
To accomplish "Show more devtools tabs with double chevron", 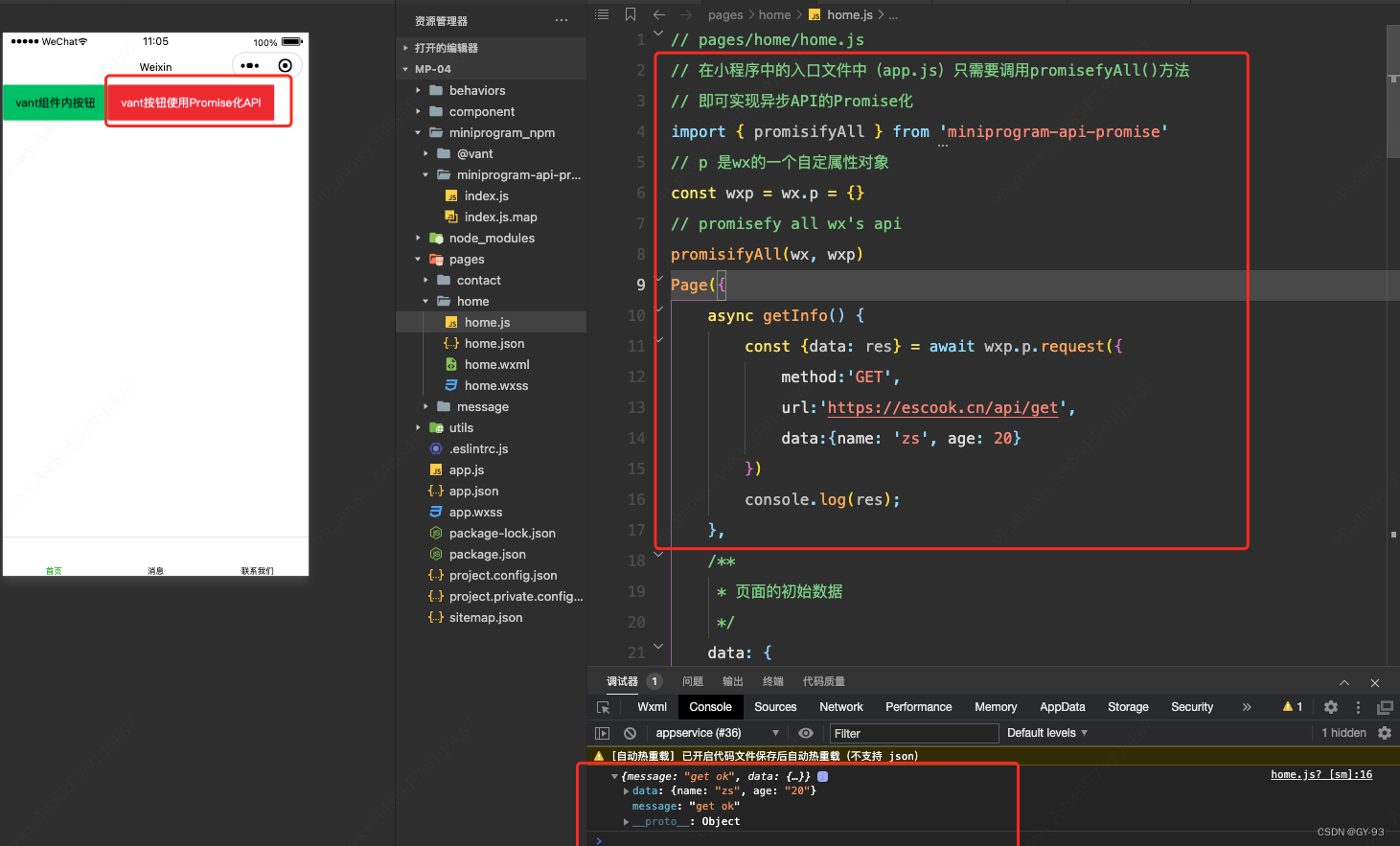I will [1247, 707].
